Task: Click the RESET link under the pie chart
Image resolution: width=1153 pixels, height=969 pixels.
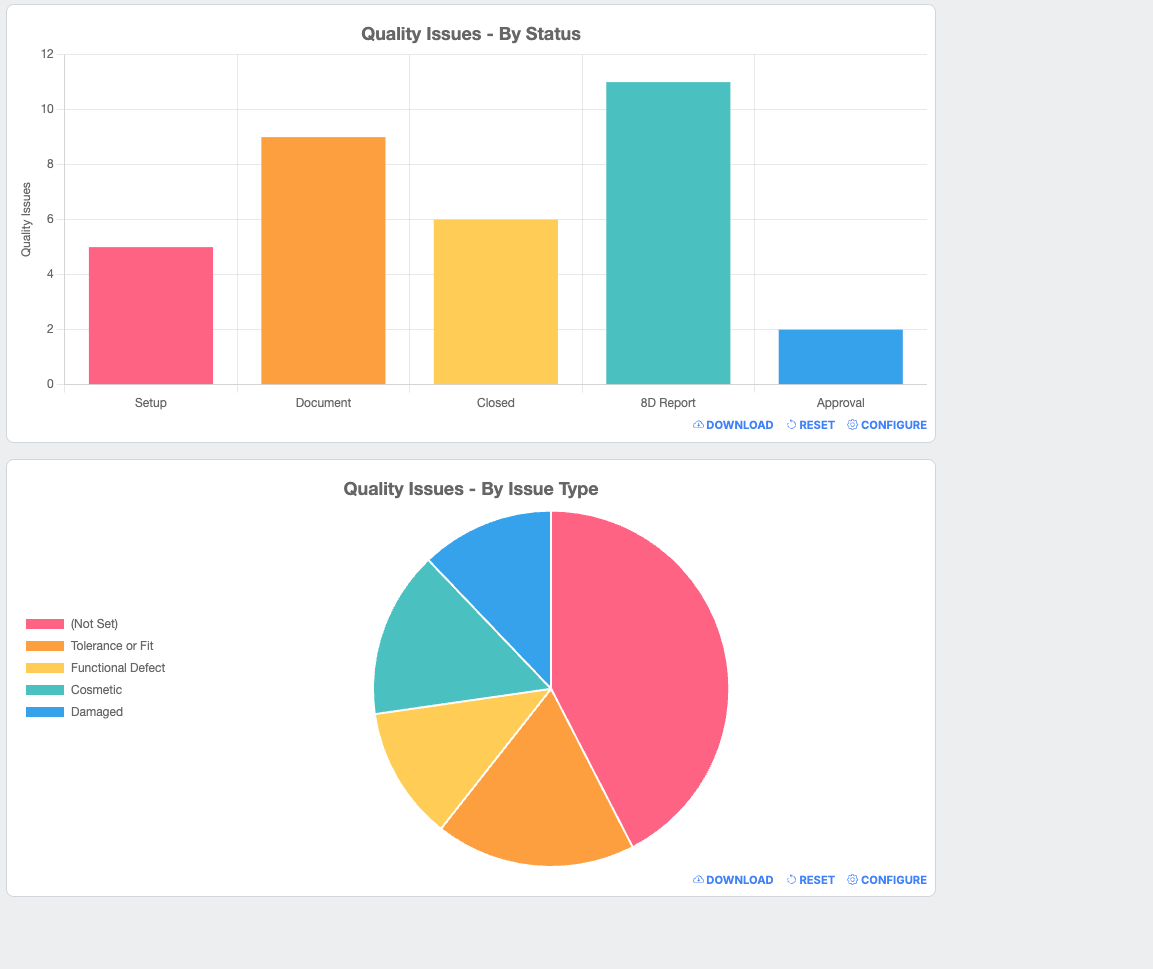Action: [817, 880]
